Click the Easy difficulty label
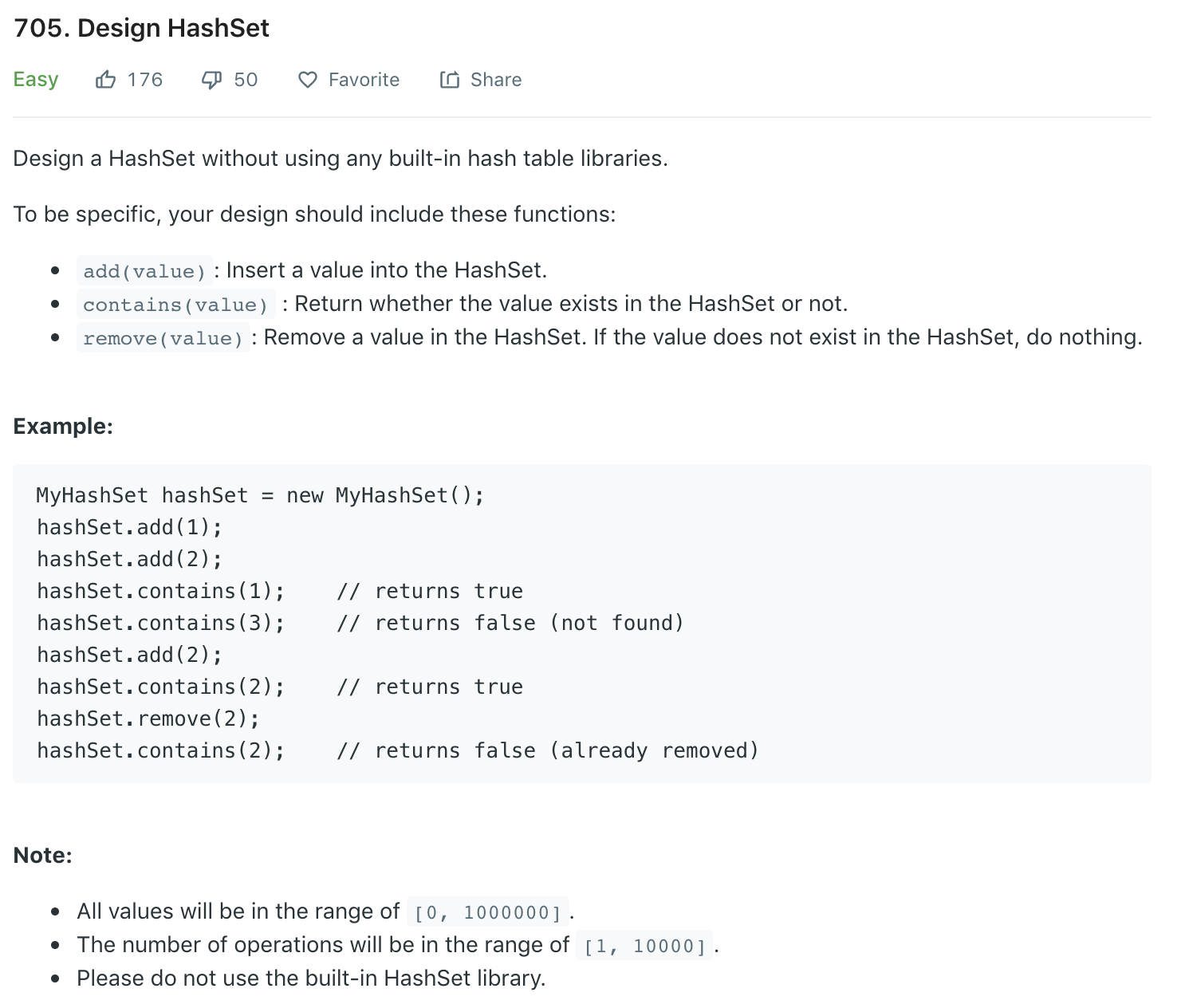Image resolution: width=1185 pixels, height=1008 pixels. pos(36,80)
